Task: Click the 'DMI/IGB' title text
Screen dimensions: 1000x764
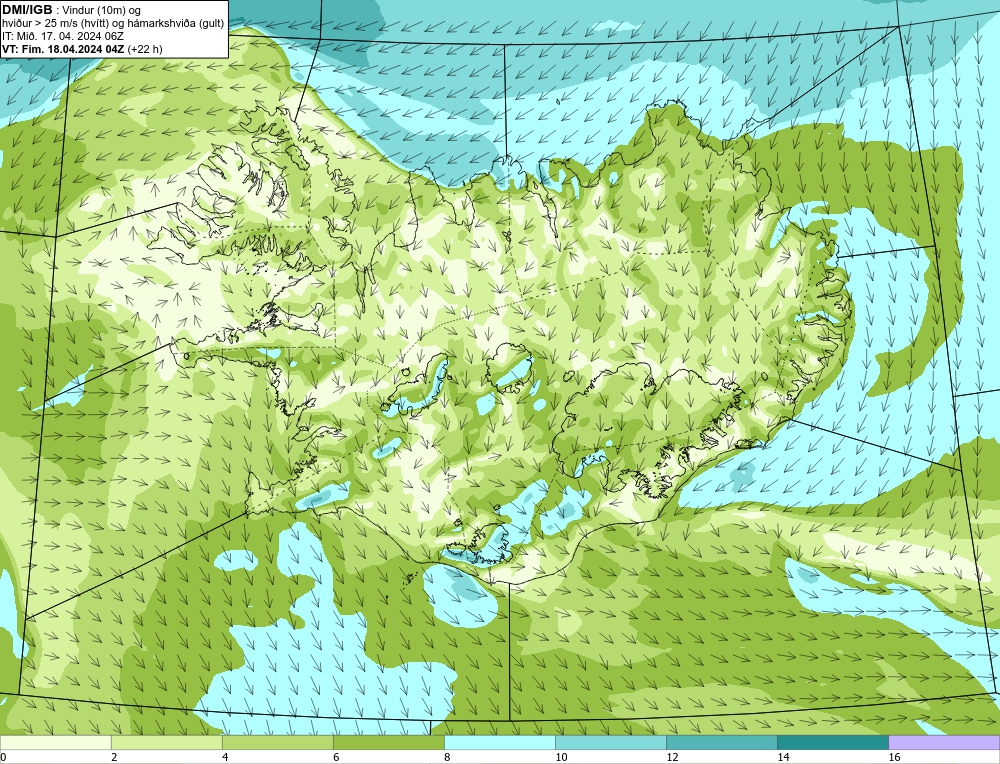Action: [27, 10]
